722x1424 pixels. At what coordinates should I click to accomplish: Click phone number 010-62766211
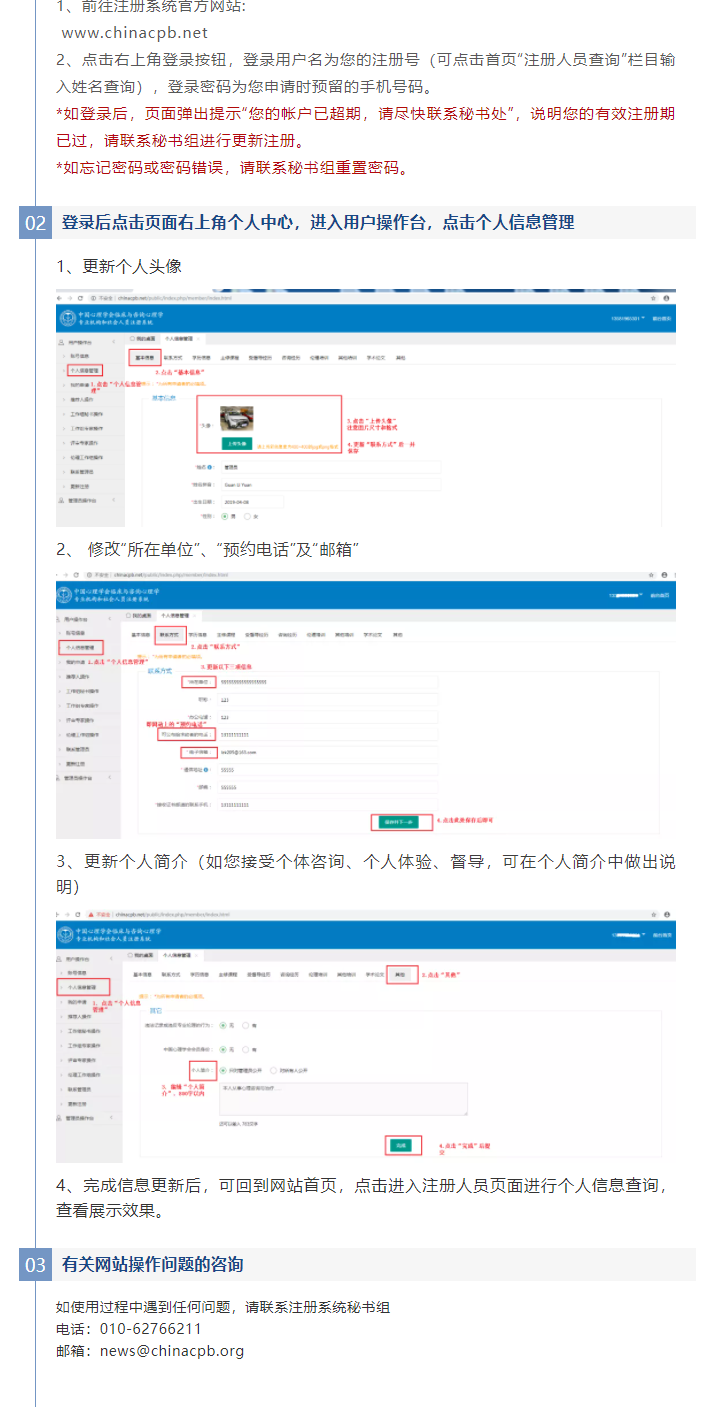click(151, 1329)
